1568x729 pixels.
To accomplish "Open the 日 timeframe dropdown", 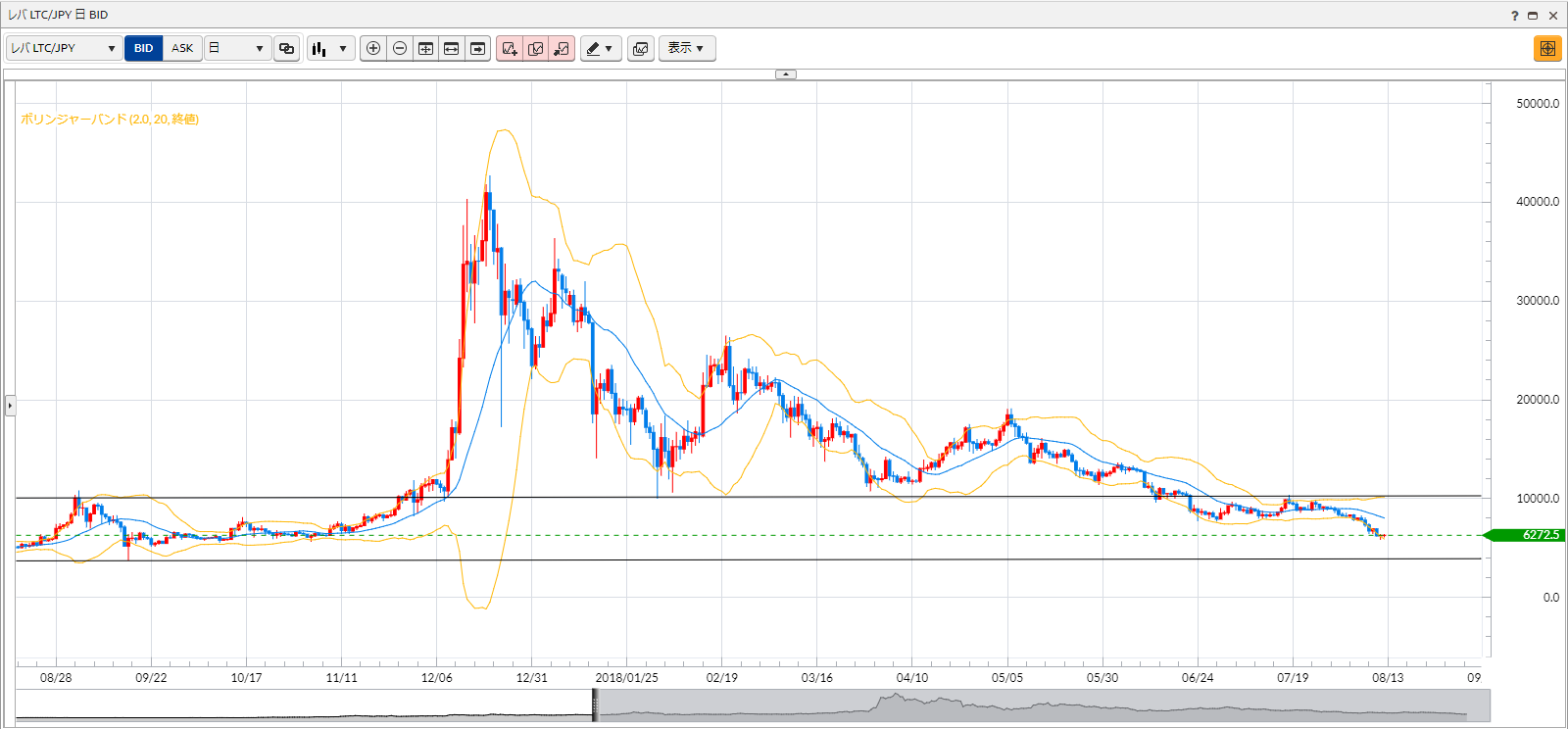I will tap(237, 48).
